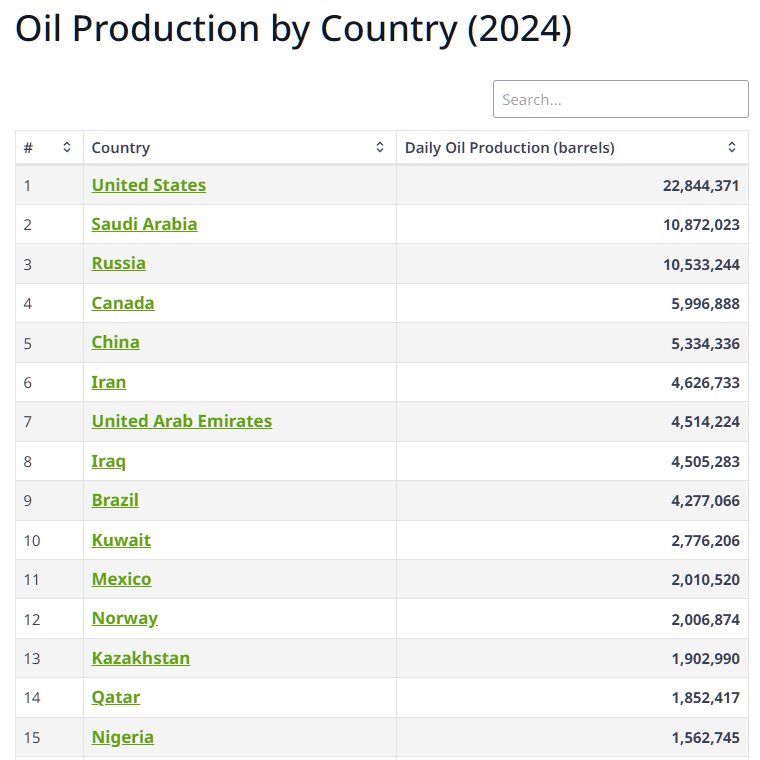
Task: Sort table by Country column arrows
Action: coord(380,147)
